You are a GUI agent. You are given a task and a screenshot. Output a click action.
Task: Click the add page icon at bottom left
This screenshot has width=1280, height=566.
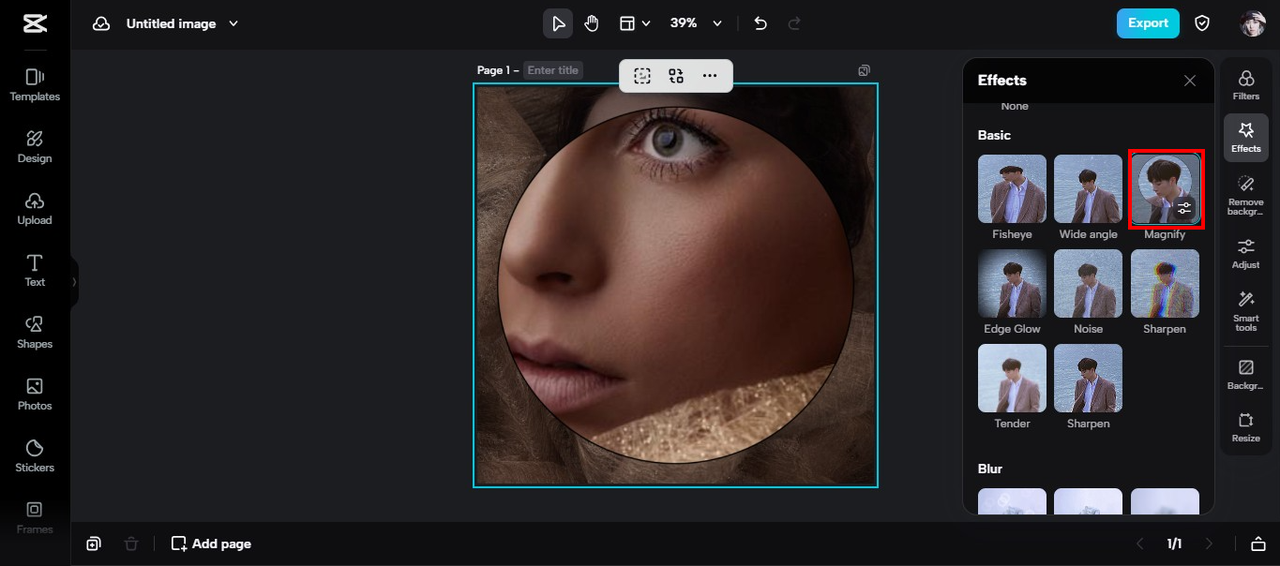click(x=93, y=544)
